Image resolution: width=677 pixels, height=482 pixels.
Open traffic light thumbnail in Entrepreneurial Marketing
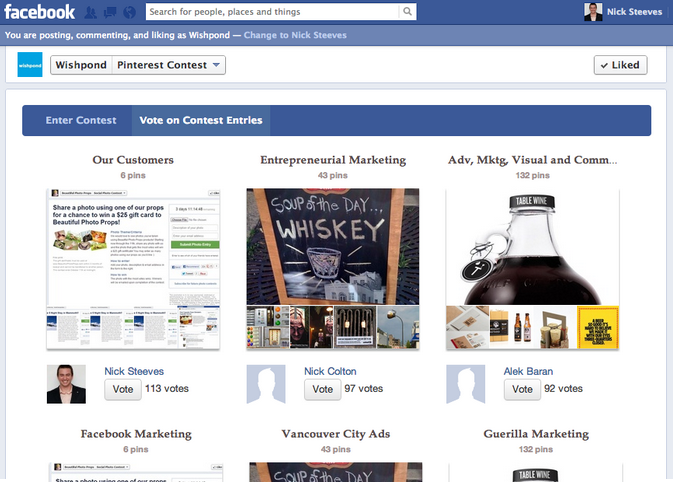click(x=268, y=327)
